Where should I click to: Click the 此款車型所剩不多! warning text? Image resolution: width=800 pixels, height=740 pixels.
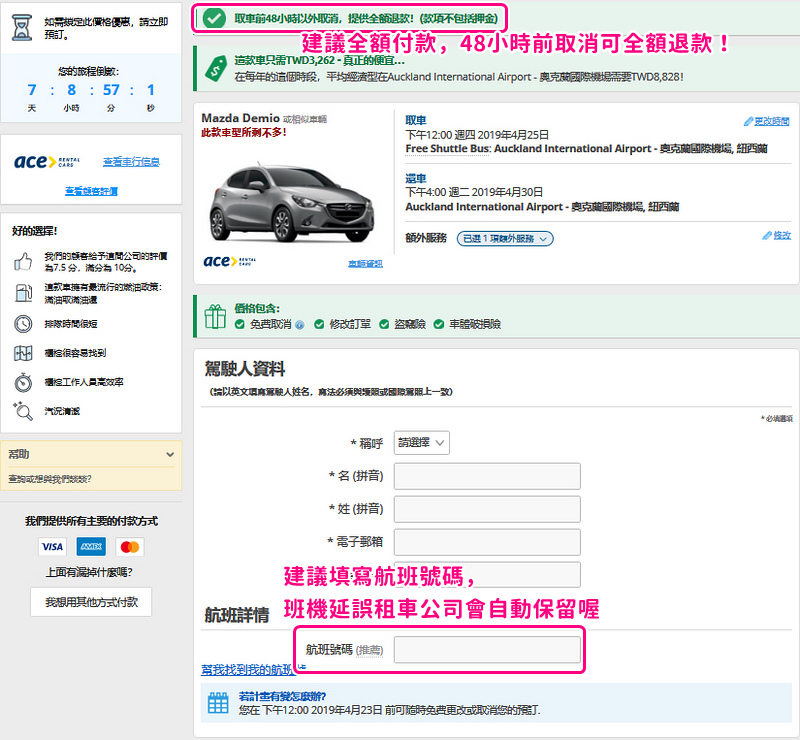tap(244, 133)
